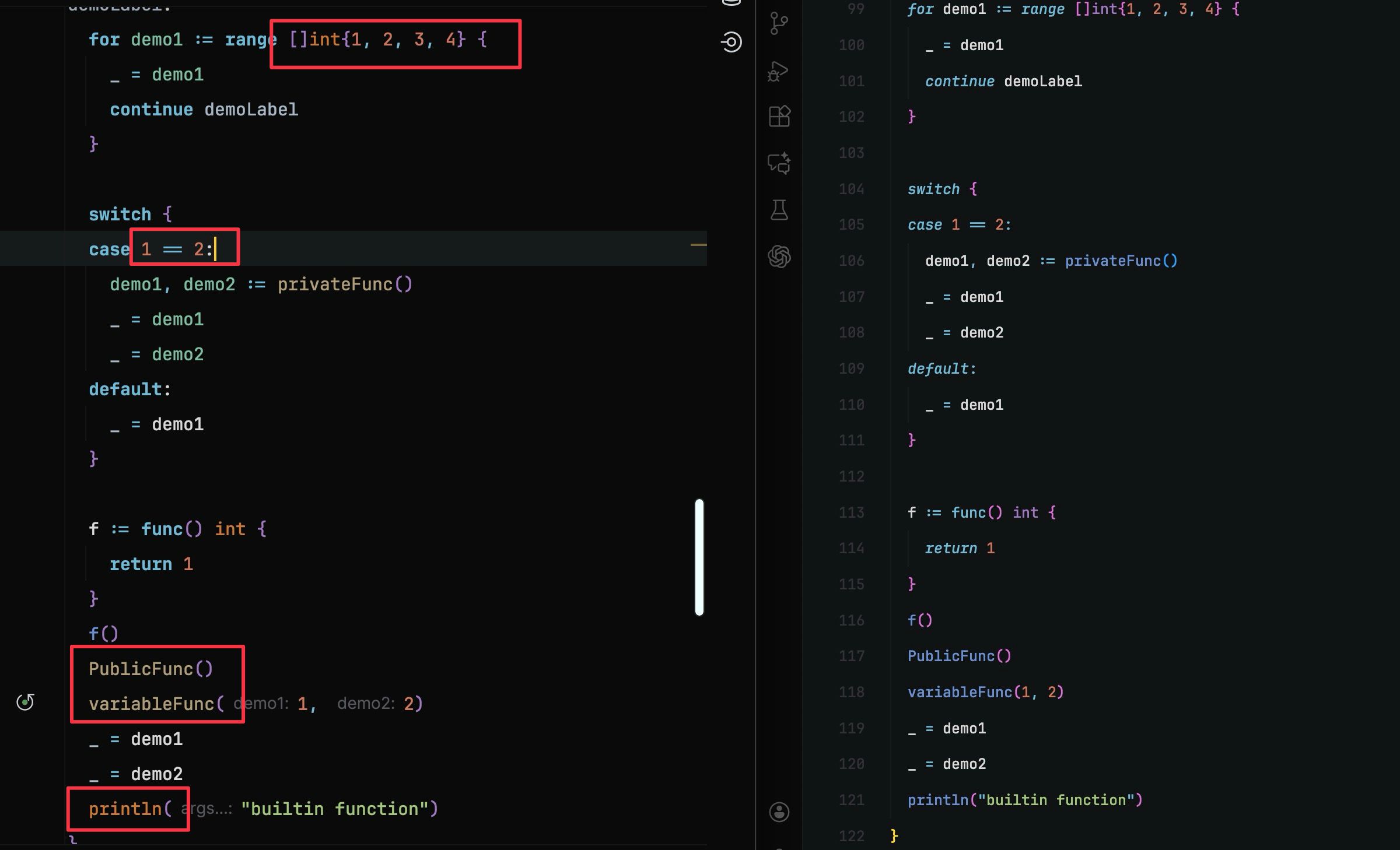Click the GoLand editor vertical scrollbar thumb

[x=699, y=557]
